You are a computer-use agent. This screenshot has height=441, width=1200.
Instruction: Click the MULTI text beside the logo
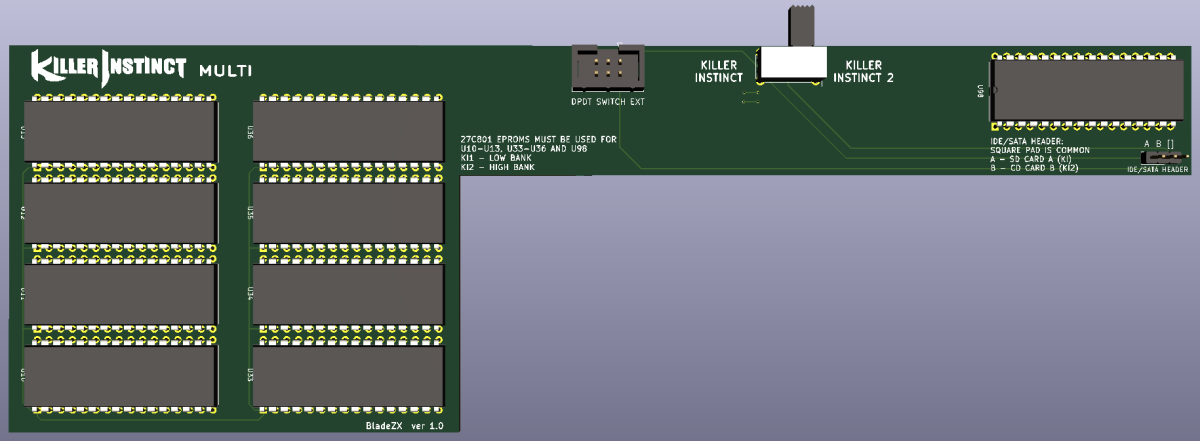224,70
